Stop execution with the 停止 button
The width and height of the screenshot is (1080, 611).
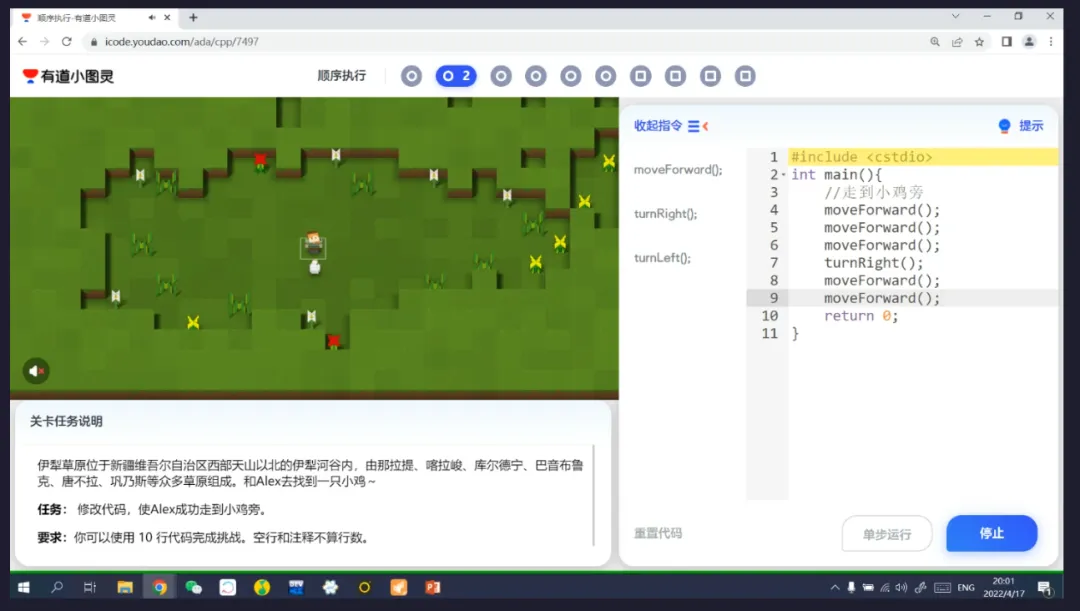coord(991,533)
